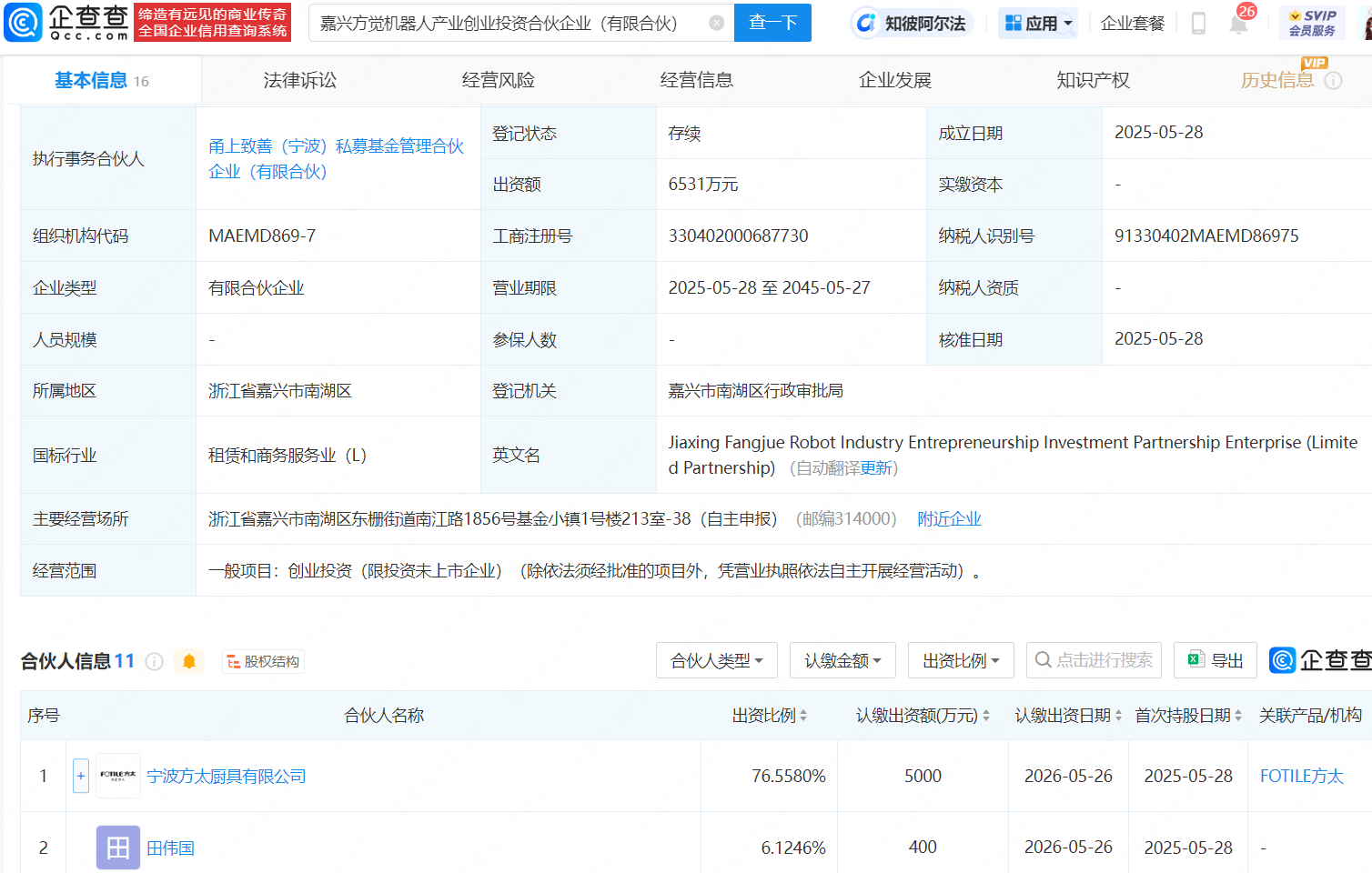This screenshot has height=873, width=1372.
Task: Switch to 知识产权 tab
Action: [1093, 80]
